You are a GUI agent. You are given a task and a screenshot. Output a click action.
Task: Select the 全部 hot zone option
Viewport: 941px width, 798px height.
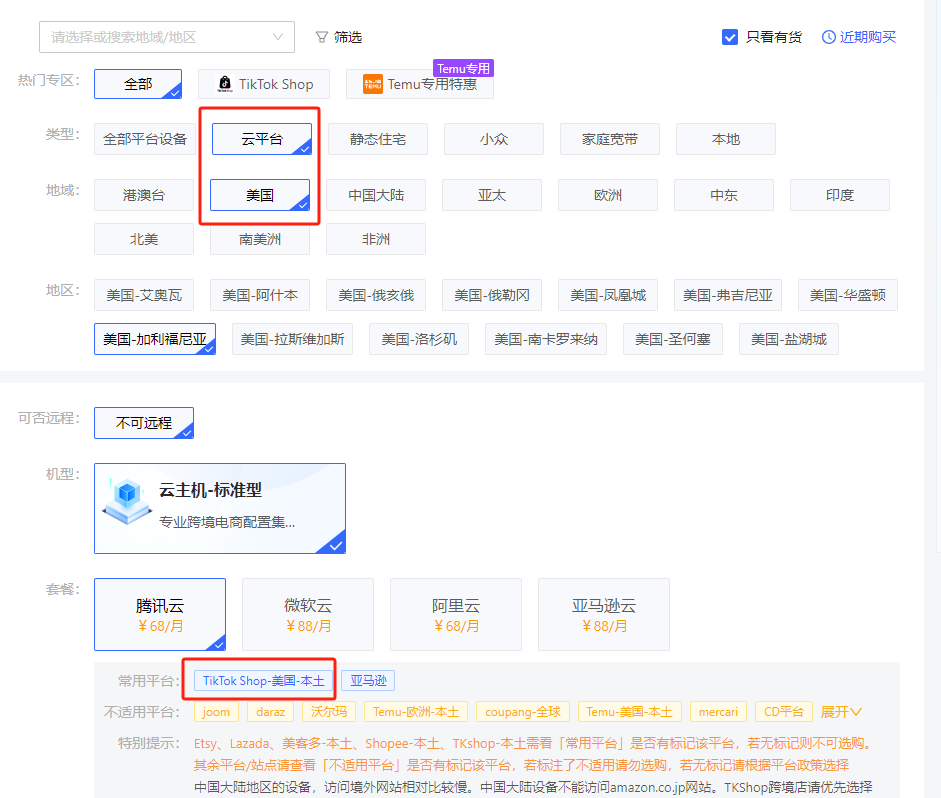(x=138, y=84)
